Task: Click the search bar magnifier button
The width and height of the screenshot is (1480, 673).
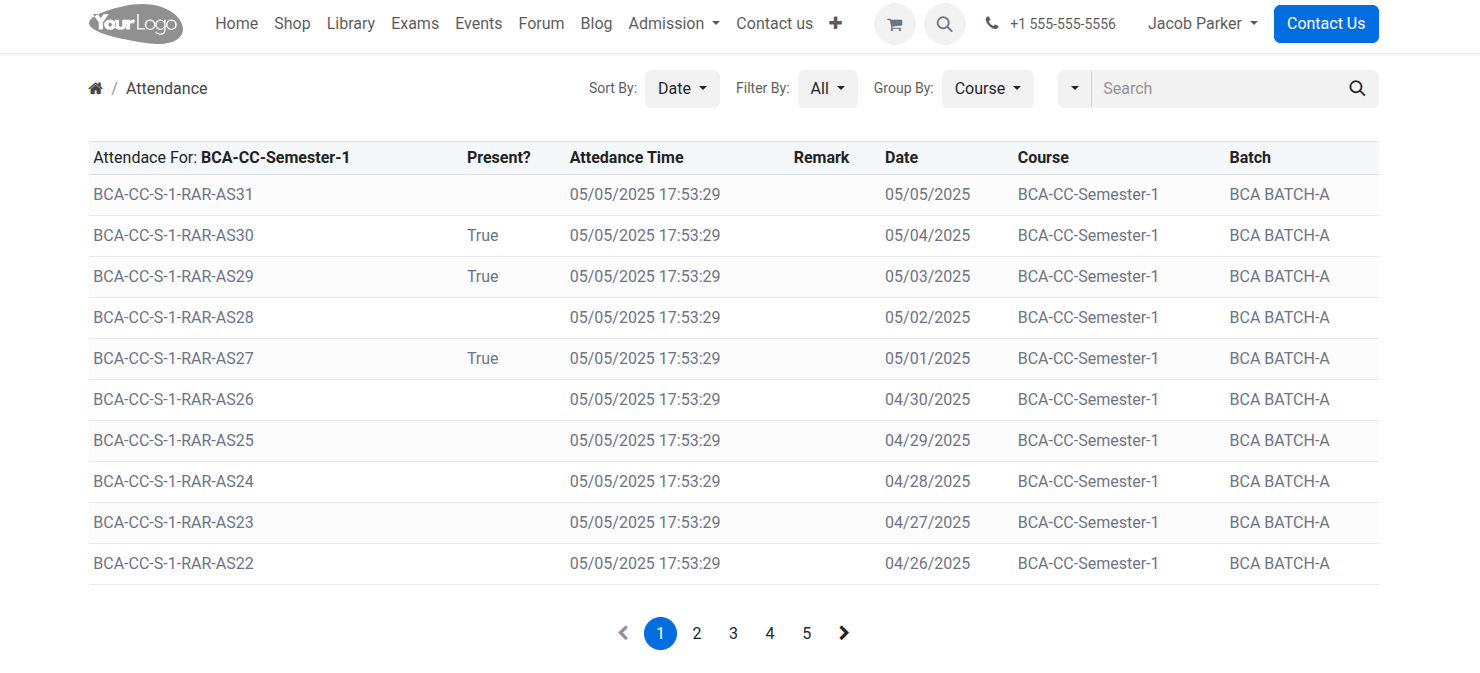Action: coord(1356,89)
